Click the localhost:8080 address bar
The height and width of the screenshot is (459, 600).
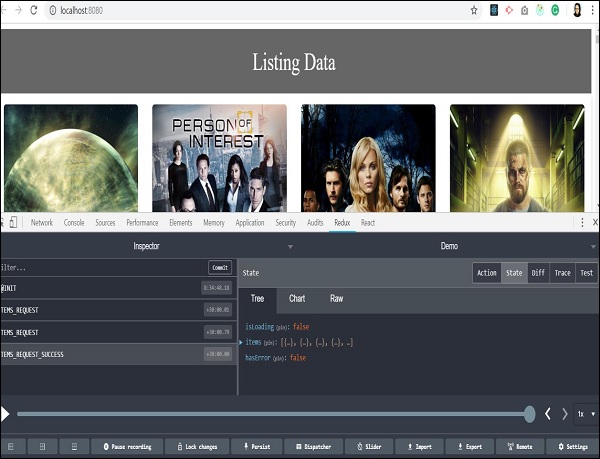point(260,10)
